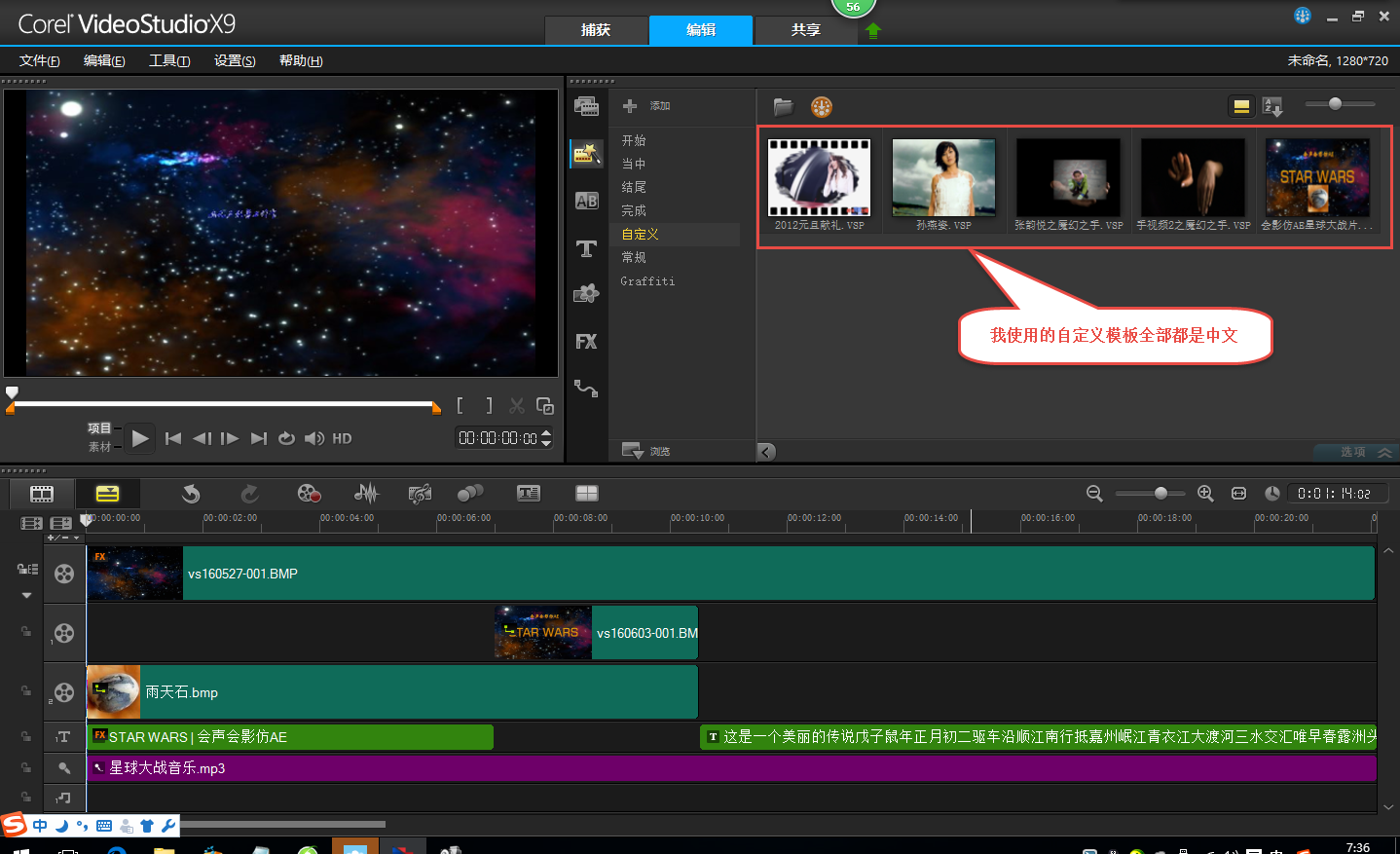Click the Record/Capture option reel icon
The height and width of the screenshot is (854, 1400).
(x=309, y=494)
